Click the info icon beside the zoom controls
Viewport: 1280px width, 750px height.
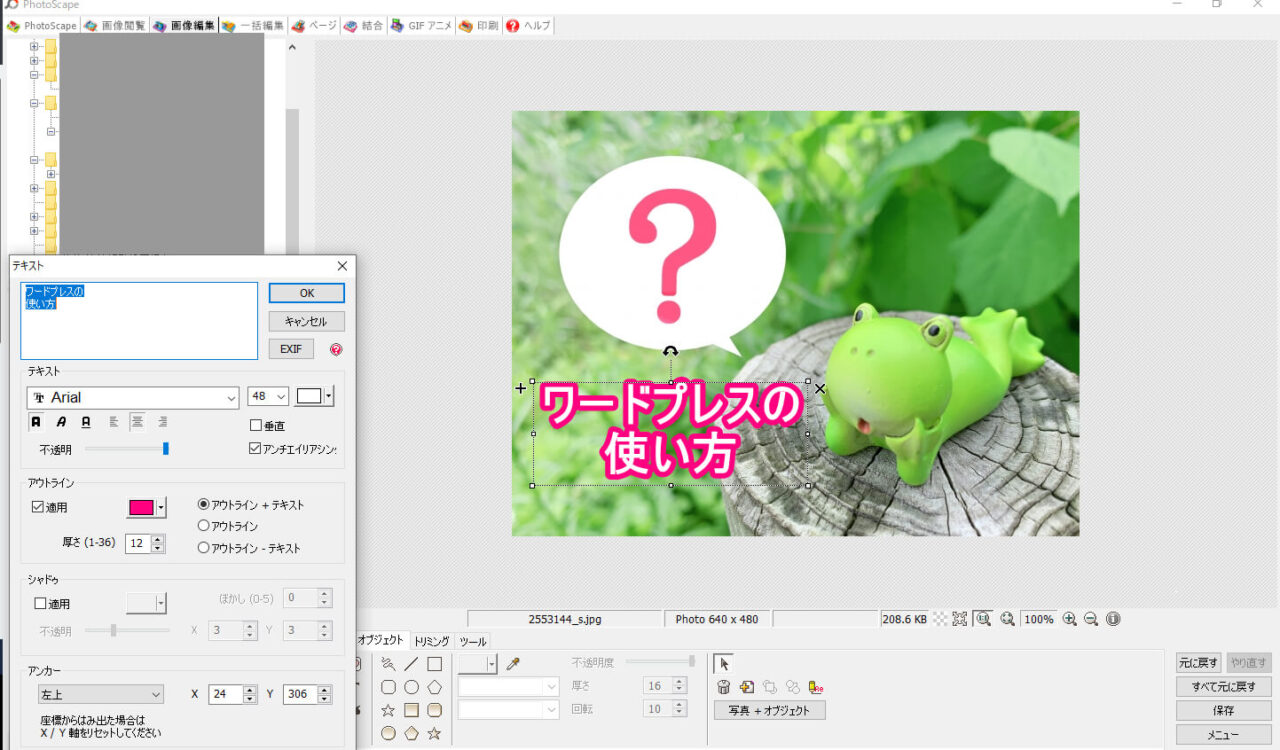click(x=1113, y=619)
